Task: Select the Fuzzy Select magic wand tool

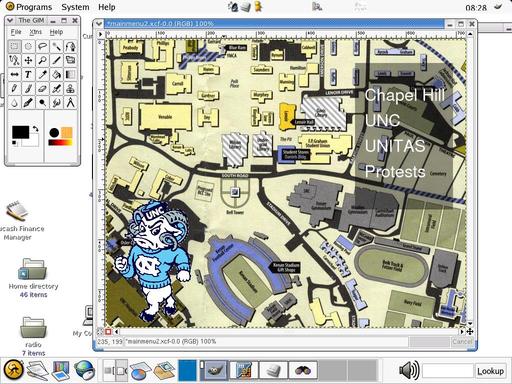Action: [56, 46]
